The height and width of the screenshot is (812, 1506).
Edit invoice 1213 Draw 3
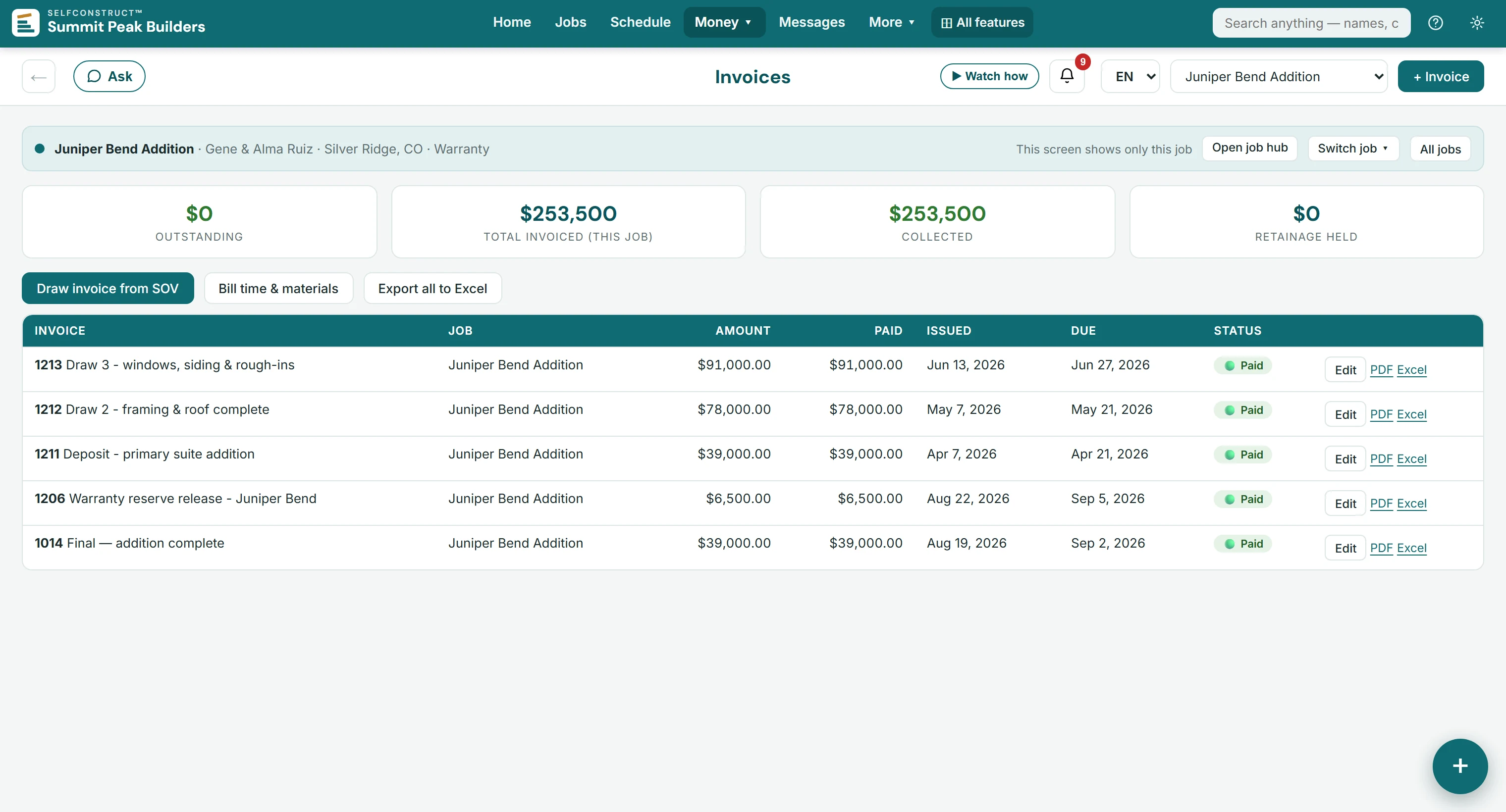coord(1345,370)
